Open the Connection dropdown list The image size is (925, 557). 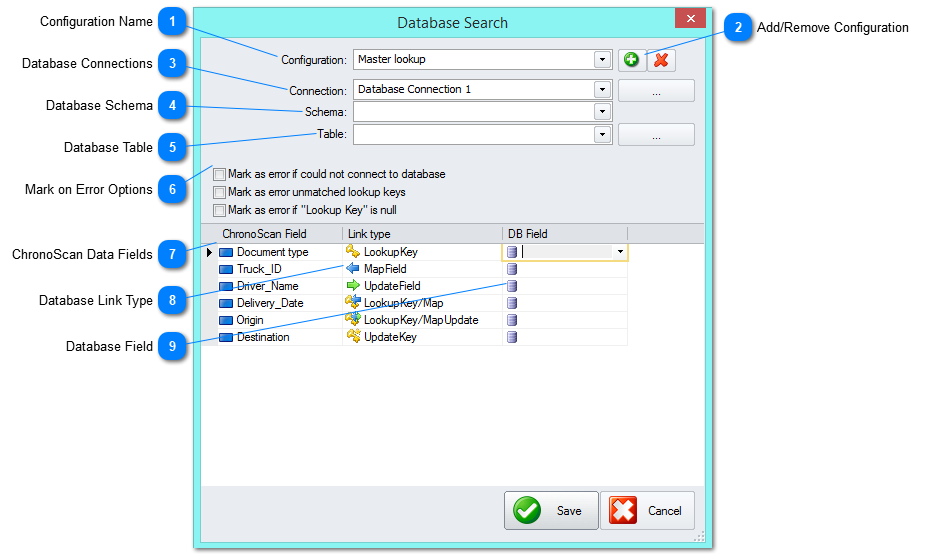602,90
